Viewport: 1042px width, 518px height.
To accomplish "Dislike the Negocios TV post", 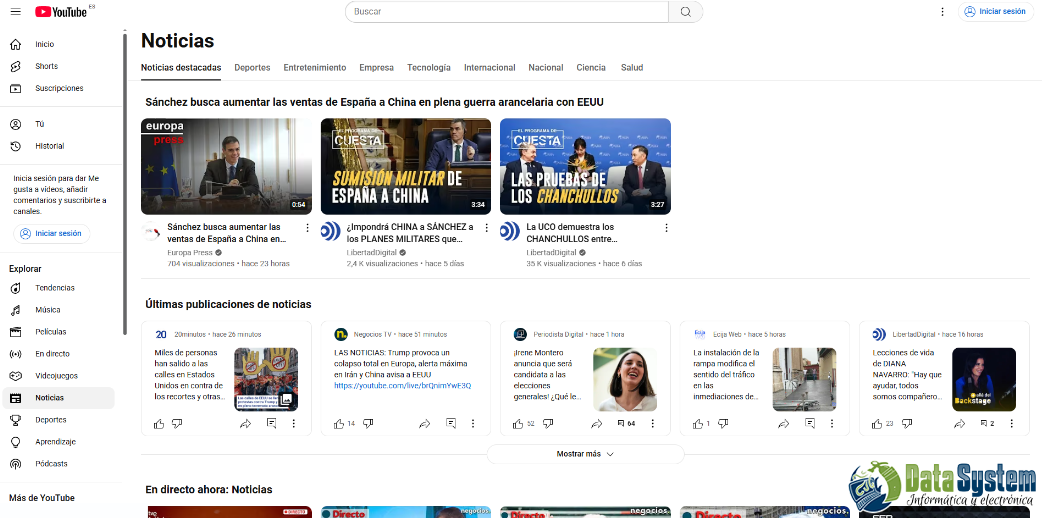I will [368, 424].
